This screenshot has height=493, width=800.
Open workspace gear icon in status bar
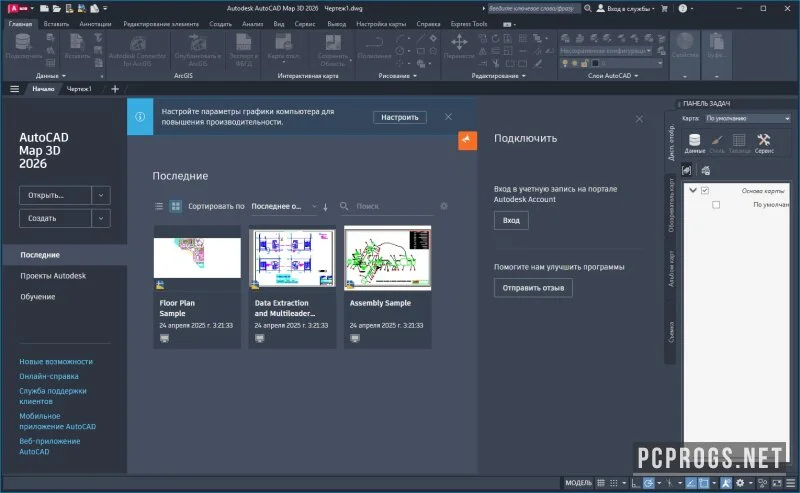(x=740, y=483)
